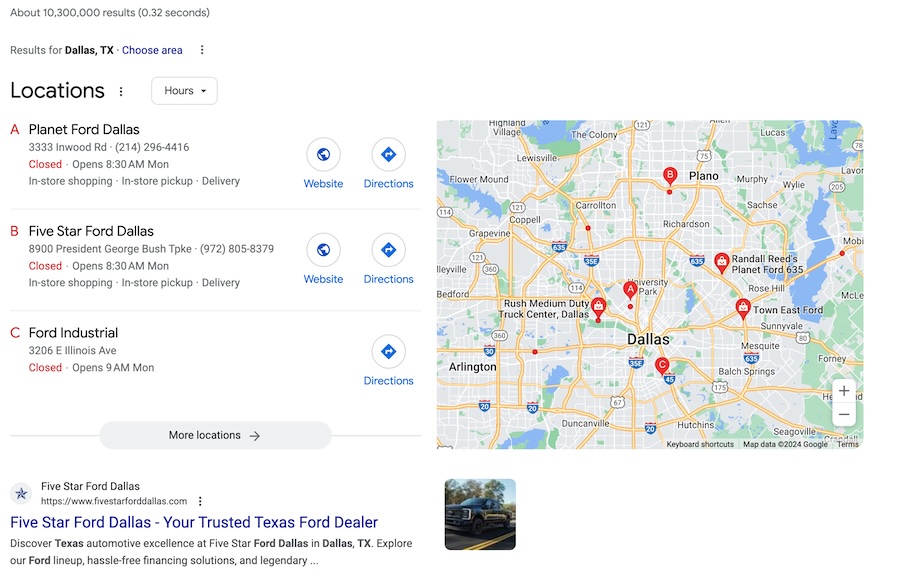Select Planet Ford Dallas listing name
The width and height of the screenshot is (900, 582).
pyautogui.click(x=84, y=129)
